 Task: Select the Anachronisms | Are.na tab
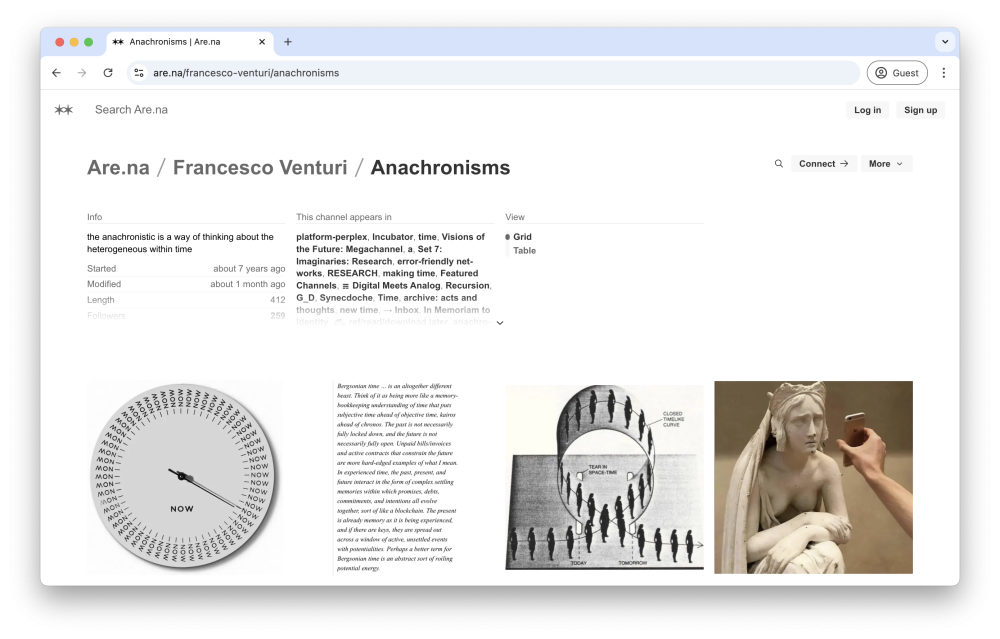[189, 42]
